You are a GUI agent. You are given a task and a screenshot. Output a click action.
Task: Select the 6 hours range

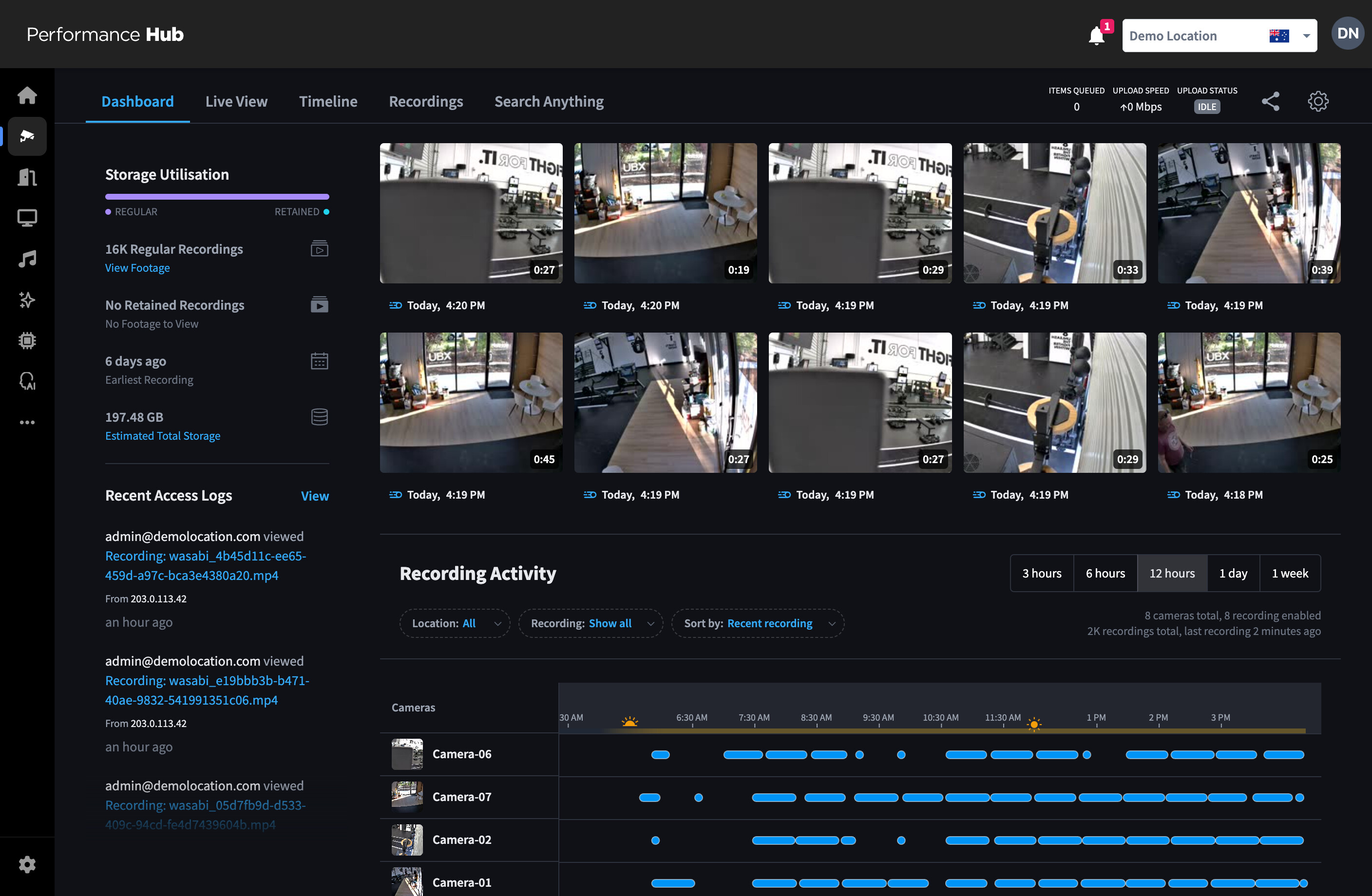click(x=1105, y=573)
